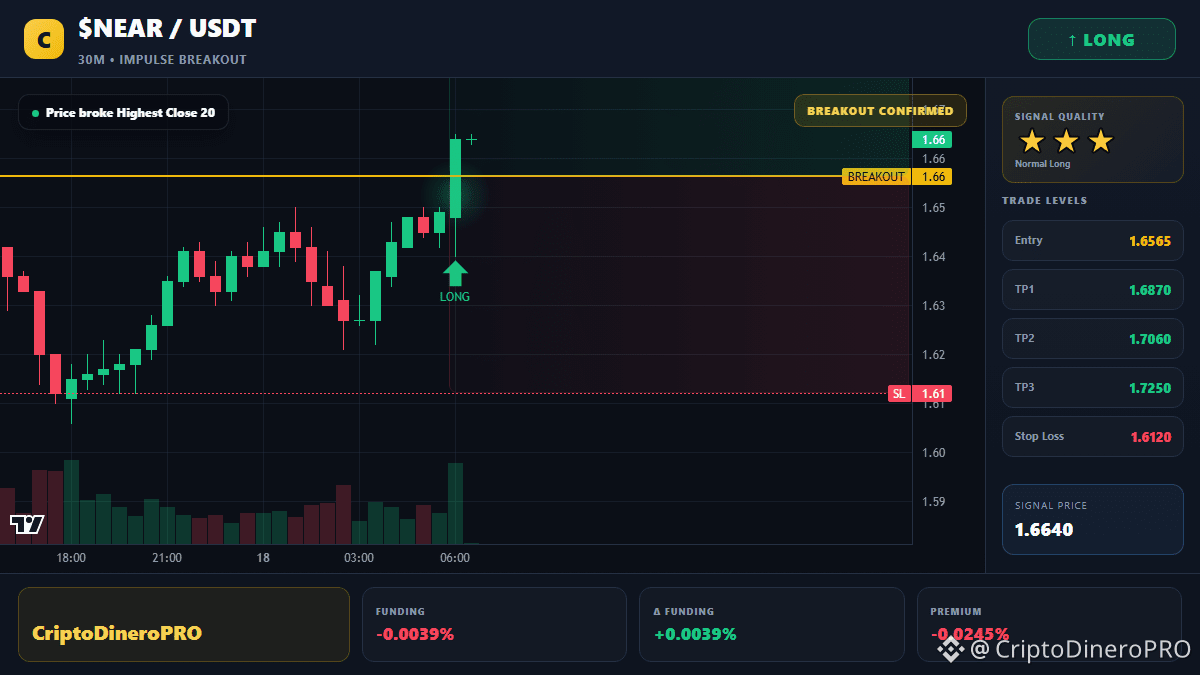Screen dimensions: 1200x675
Task: Click the tallest volume bar at 06:00
Action: 455,503
